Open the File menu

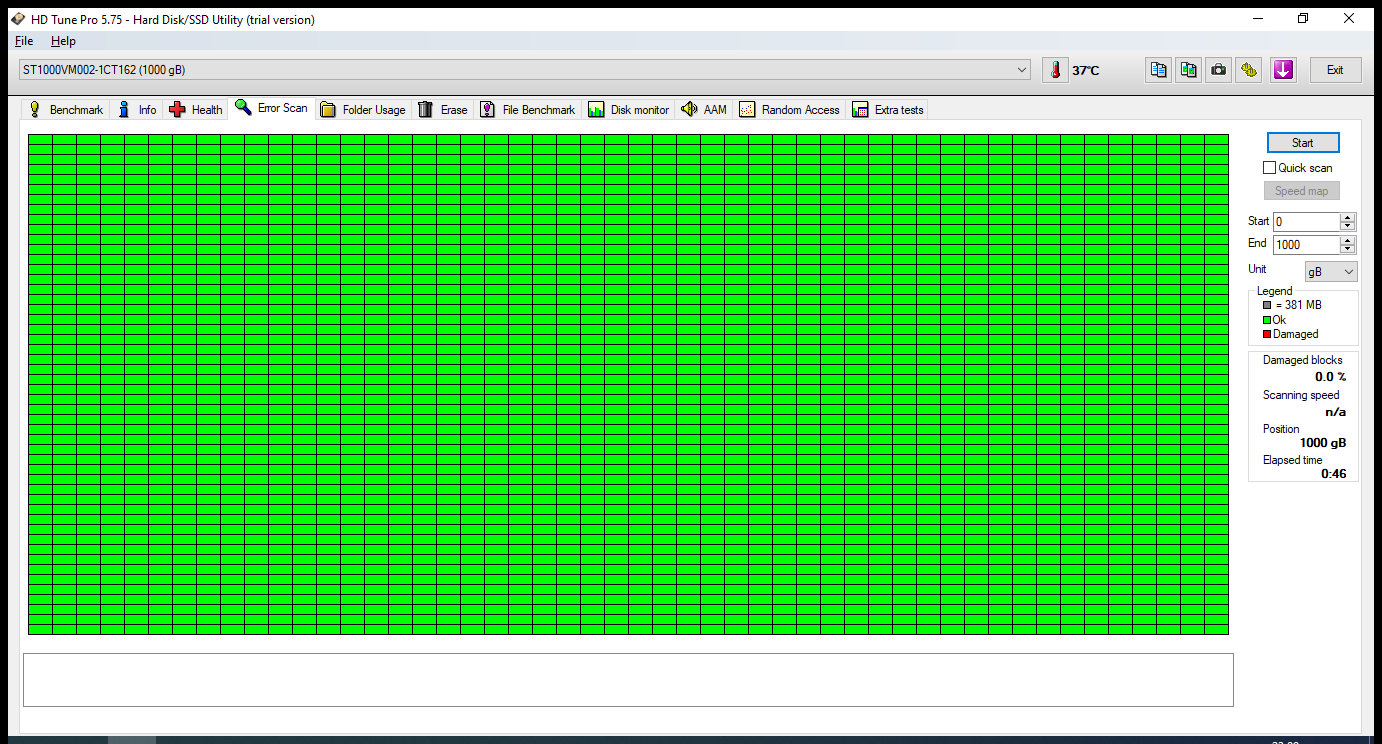(24, 41)
